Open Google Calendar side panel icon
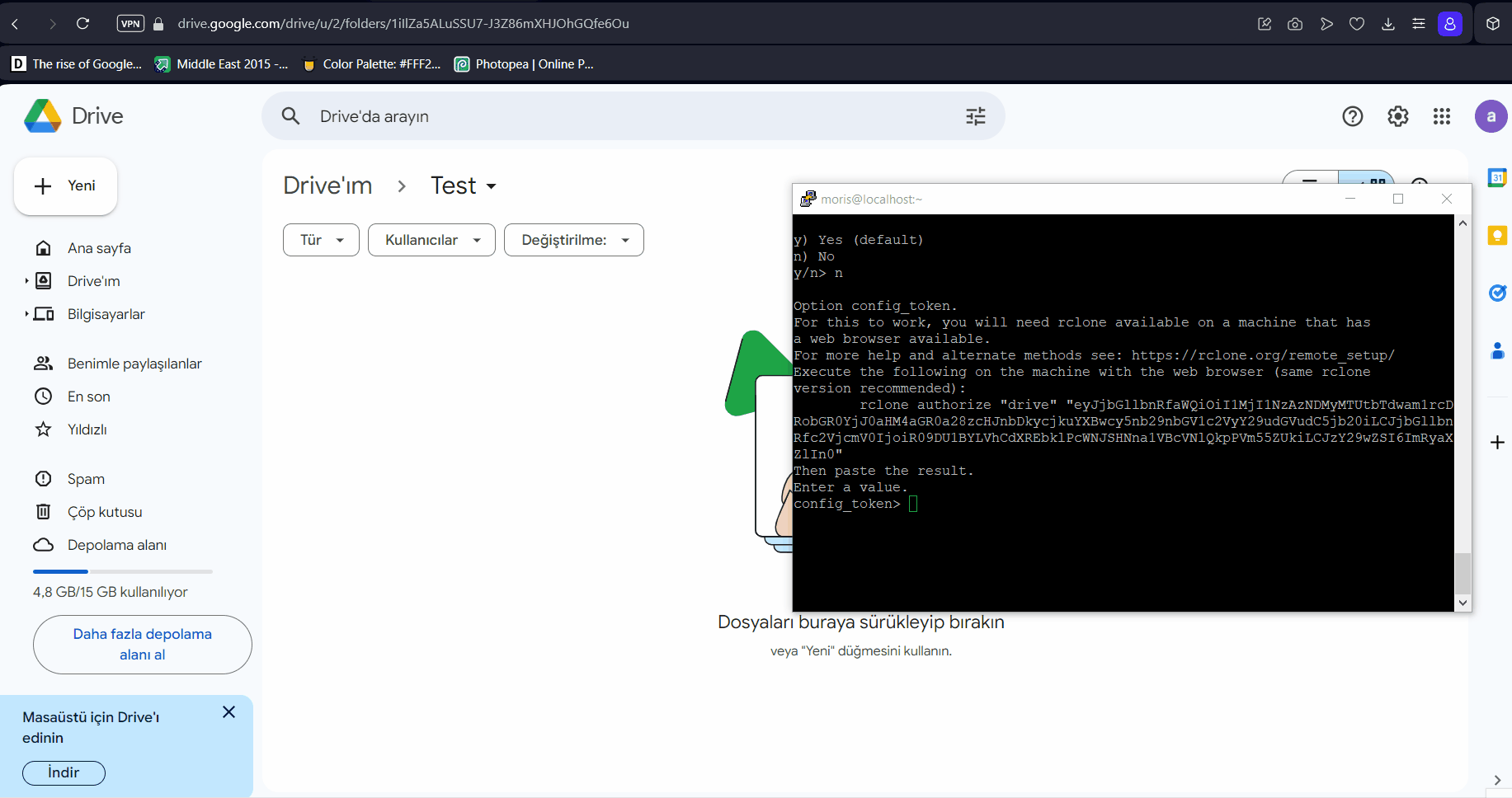 1496,178
